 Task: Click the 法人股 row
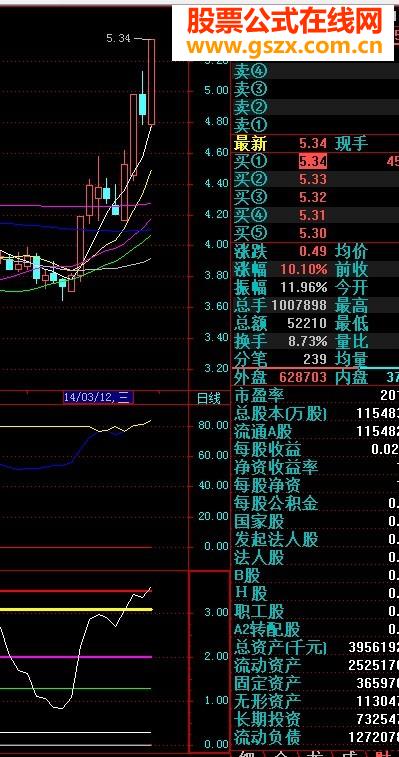point(316,558)
